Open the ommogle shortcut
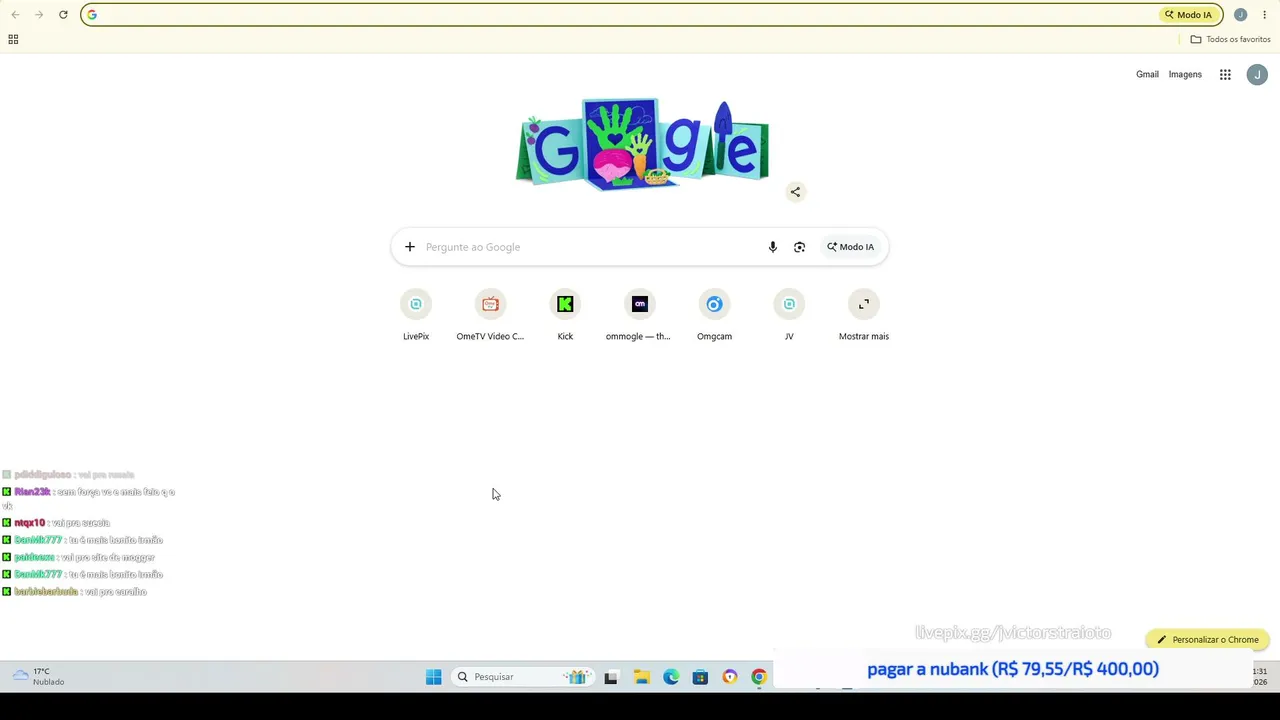This screenshot has width=1280, height=720. (639, 315)
